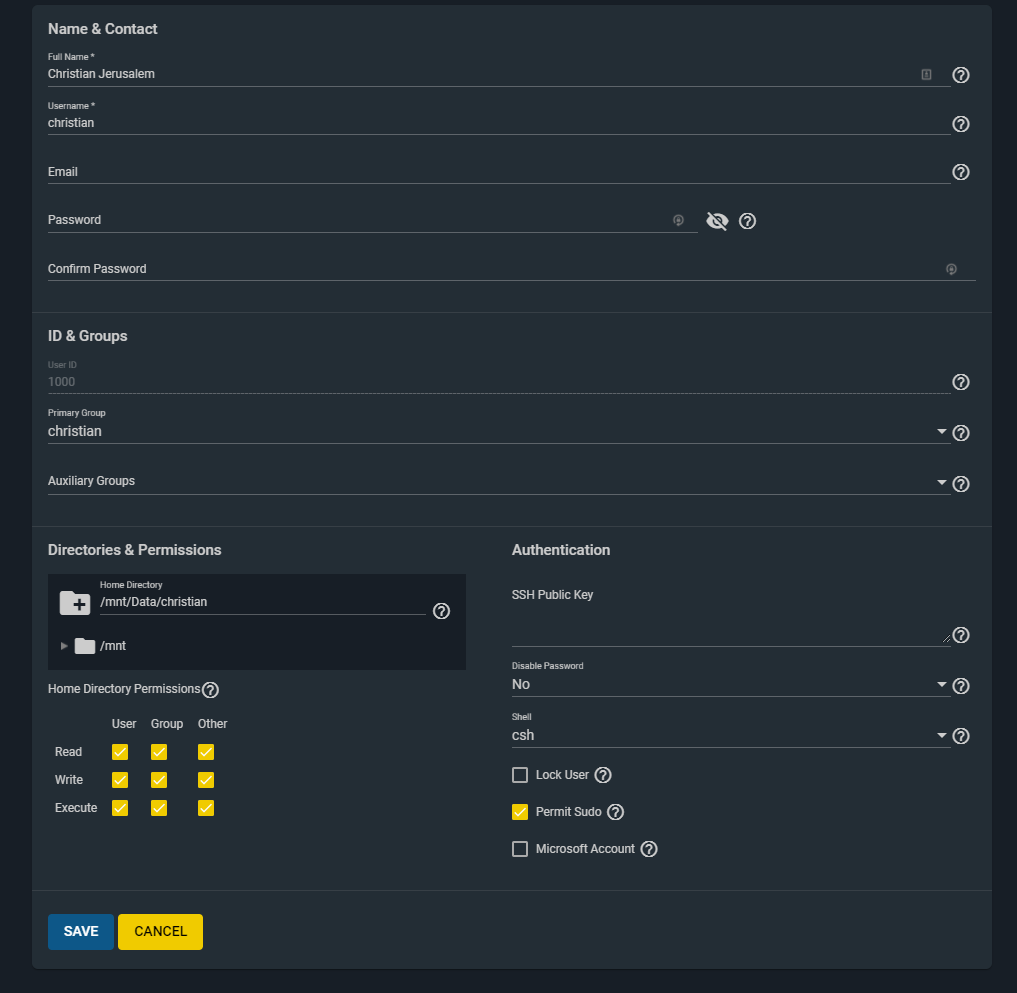Open help for Auxiliary Groups
Image resolution: width=1017 pixels, height=993 pixels.
click(x=961, y=484)
